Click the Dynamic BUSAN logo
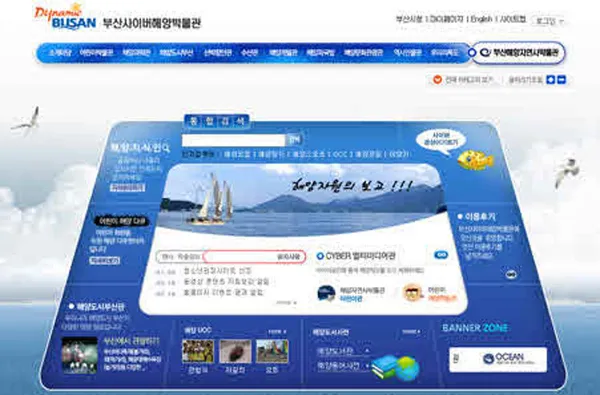 [x=65, y=17]
